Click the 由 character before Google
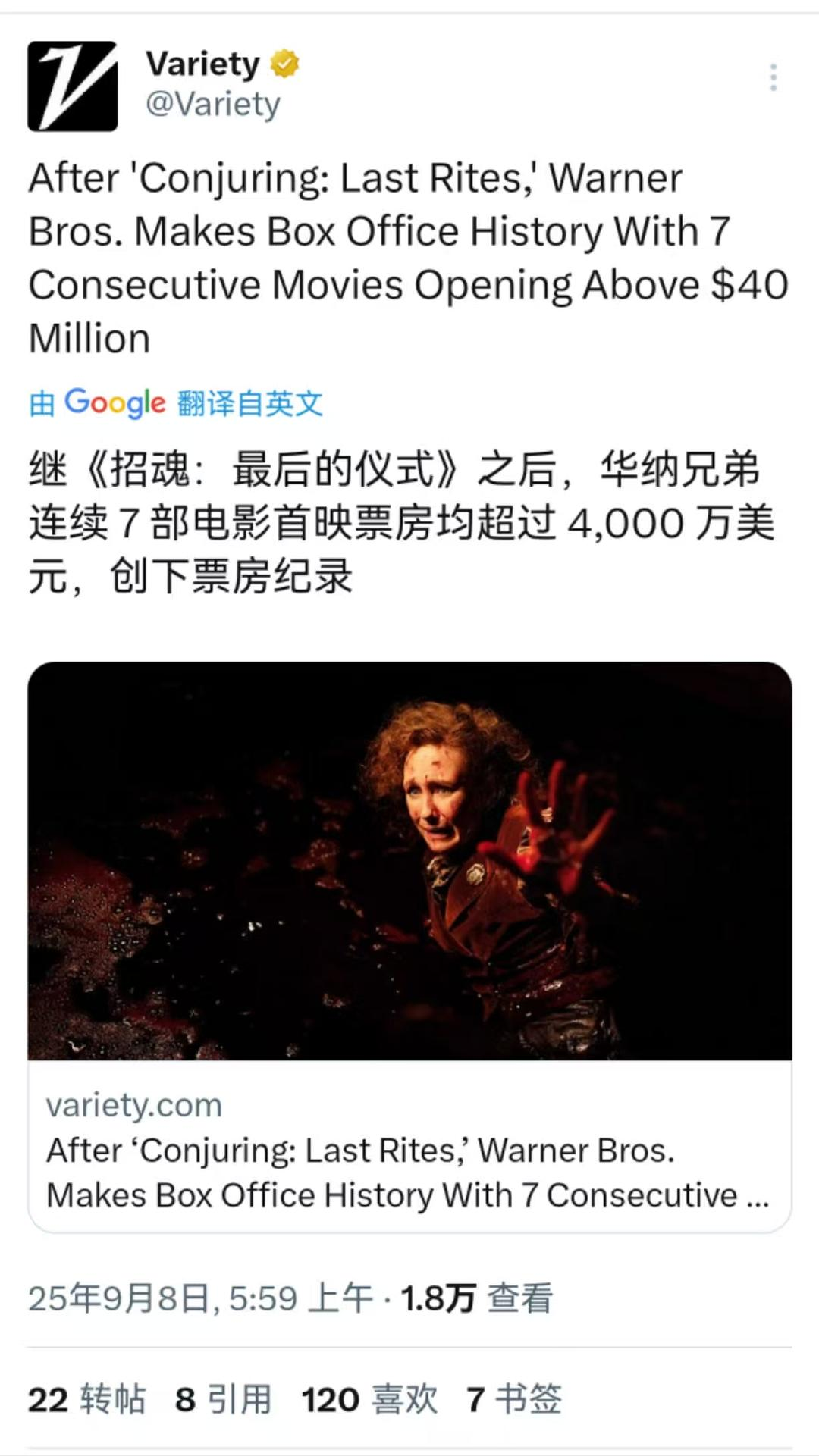This screenshot has width=819, height=1456. [x=42, y=404]
